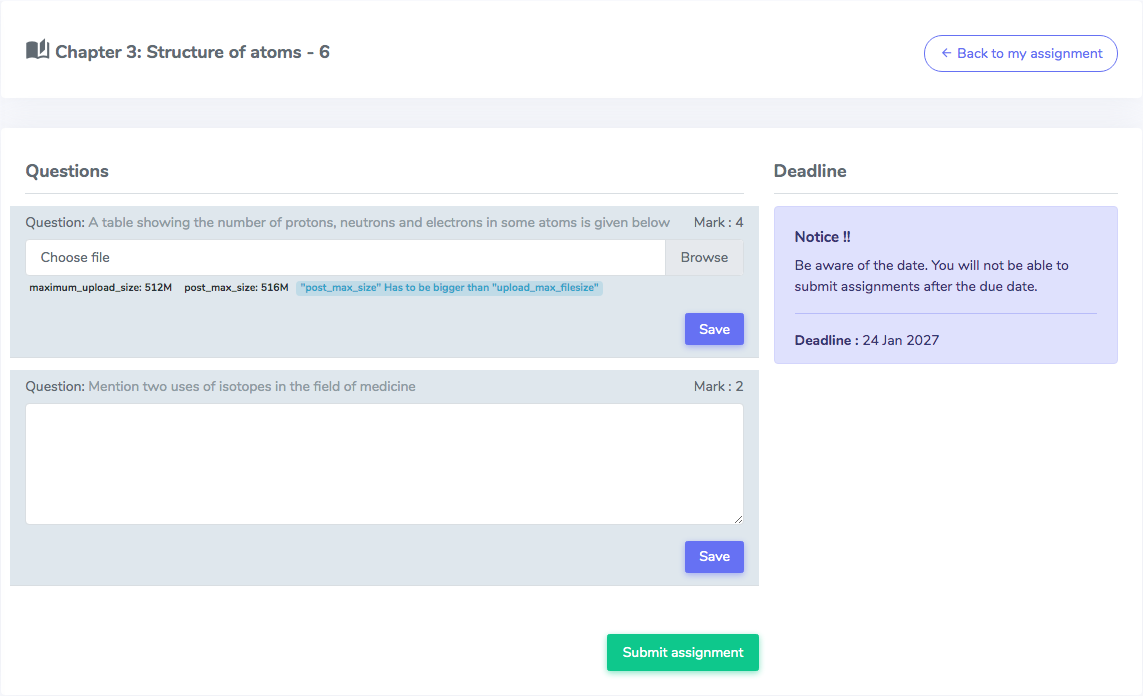Click the post_max_size warning badge
Screen dimensions: 1143x696
point(449,287)
